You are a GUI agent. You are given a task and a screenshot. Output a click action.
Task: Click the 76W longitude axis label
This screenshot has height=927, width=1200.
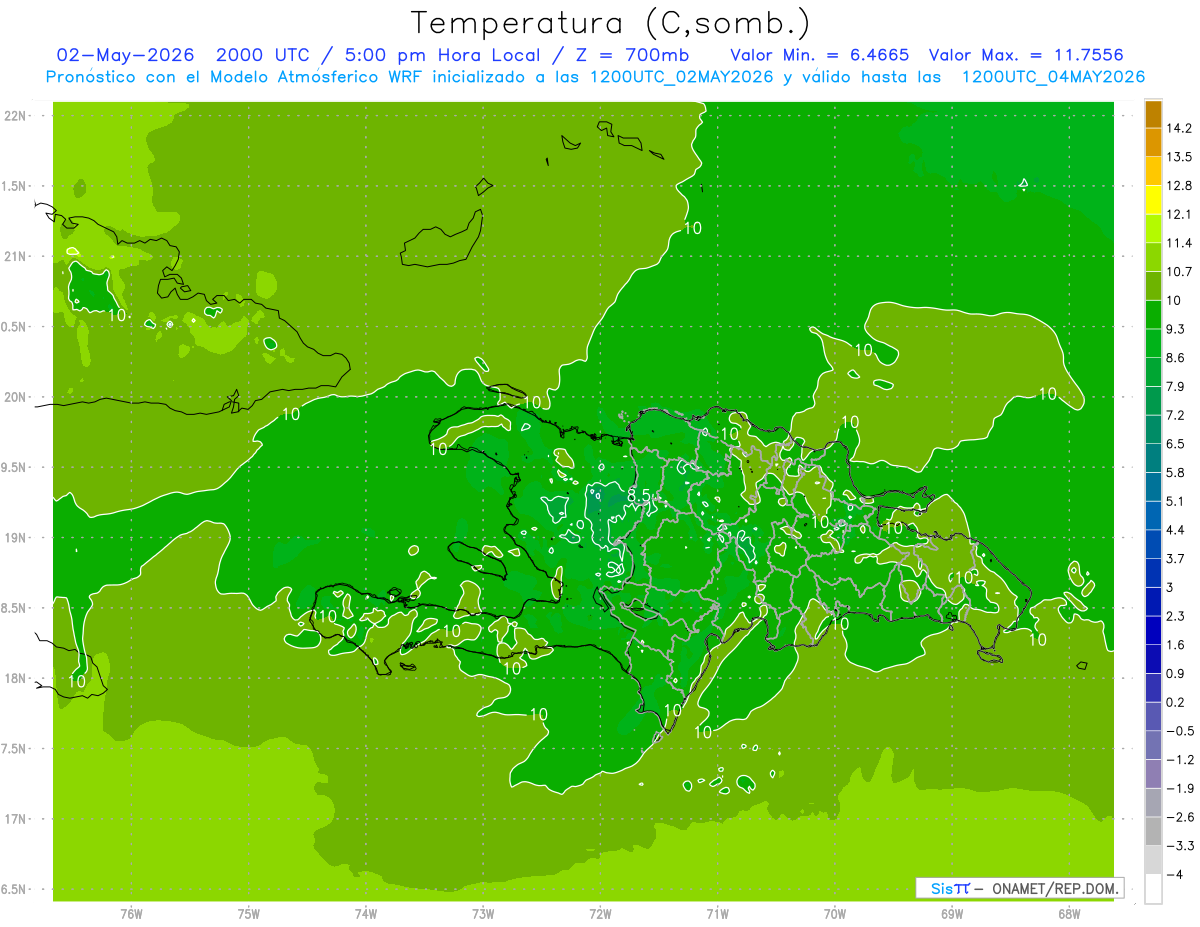(131, 913)
